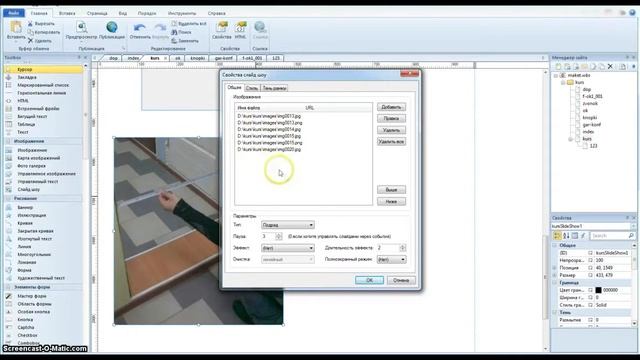Open the Инструменты ribbon tab

pyautogui.click(x=182, y=13)
